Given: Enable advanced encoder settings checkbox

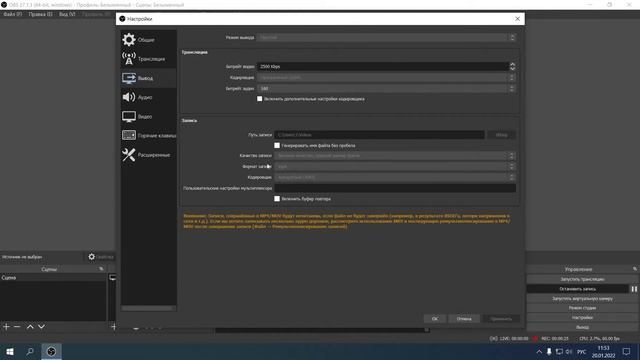Looking at the screenshot, I should point(260,99).
